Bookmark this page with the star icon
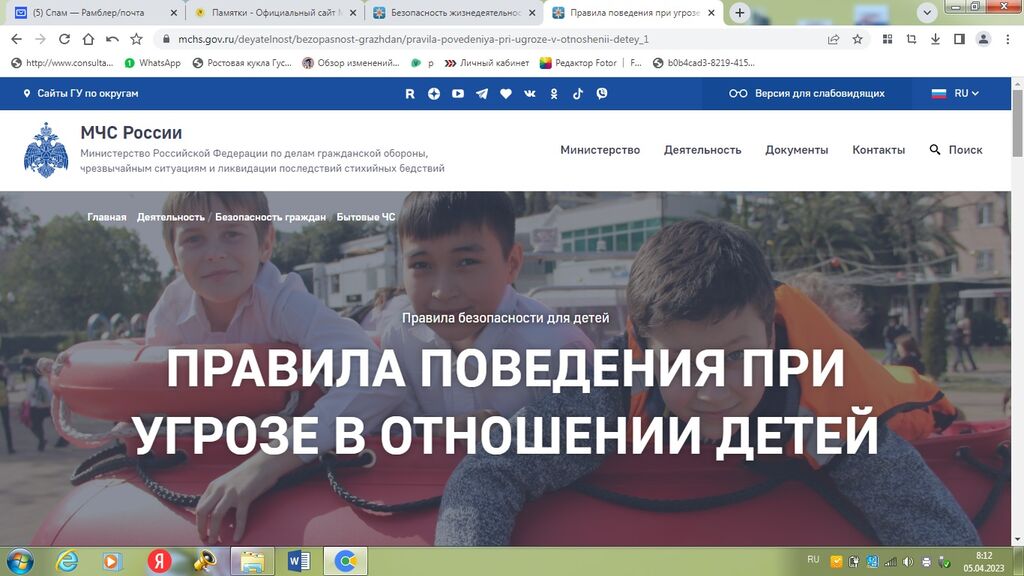 pos(858,39)
